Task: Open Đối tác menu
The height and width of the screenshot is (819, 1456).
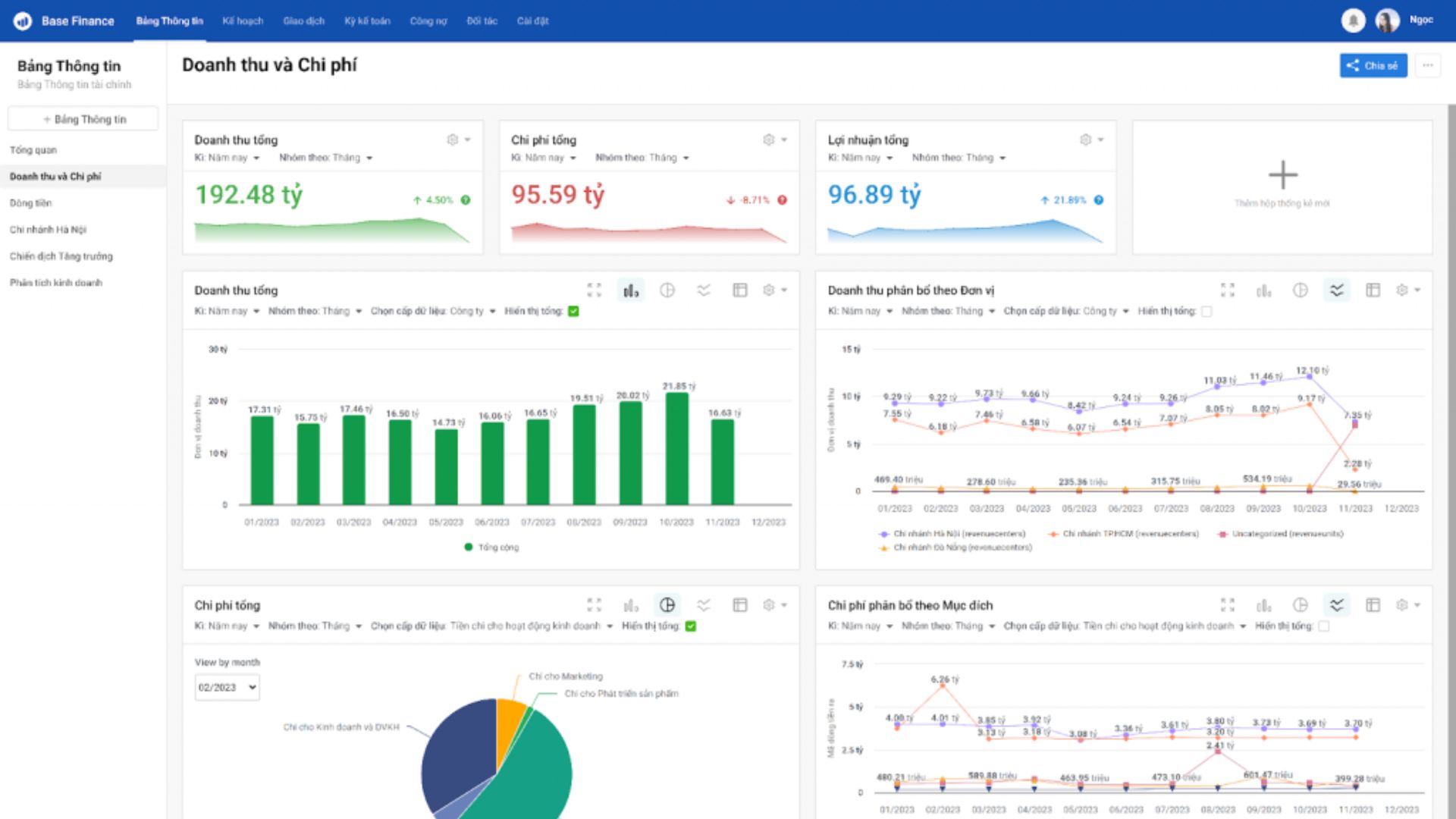Action: click(x=482, y=21)
